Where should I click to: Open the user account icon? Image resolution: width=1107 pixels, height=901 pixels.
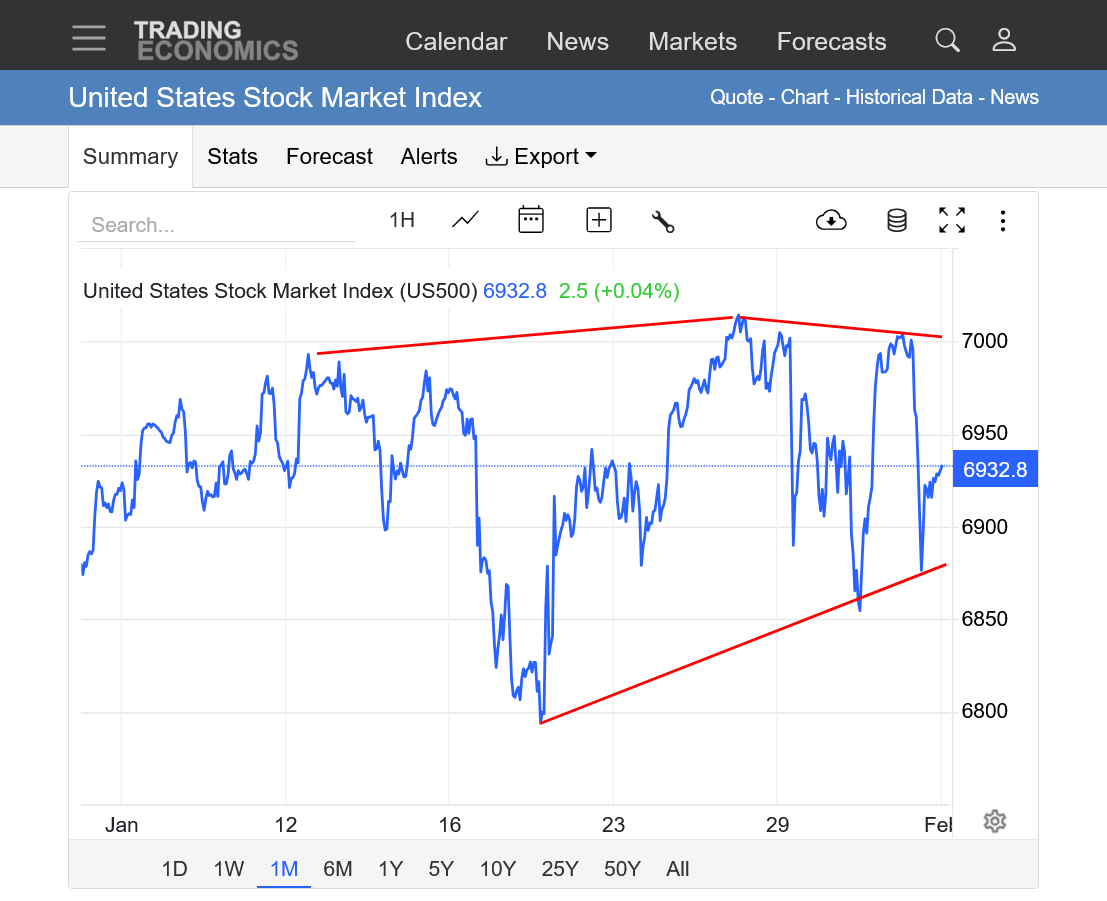click(1004, 40)
